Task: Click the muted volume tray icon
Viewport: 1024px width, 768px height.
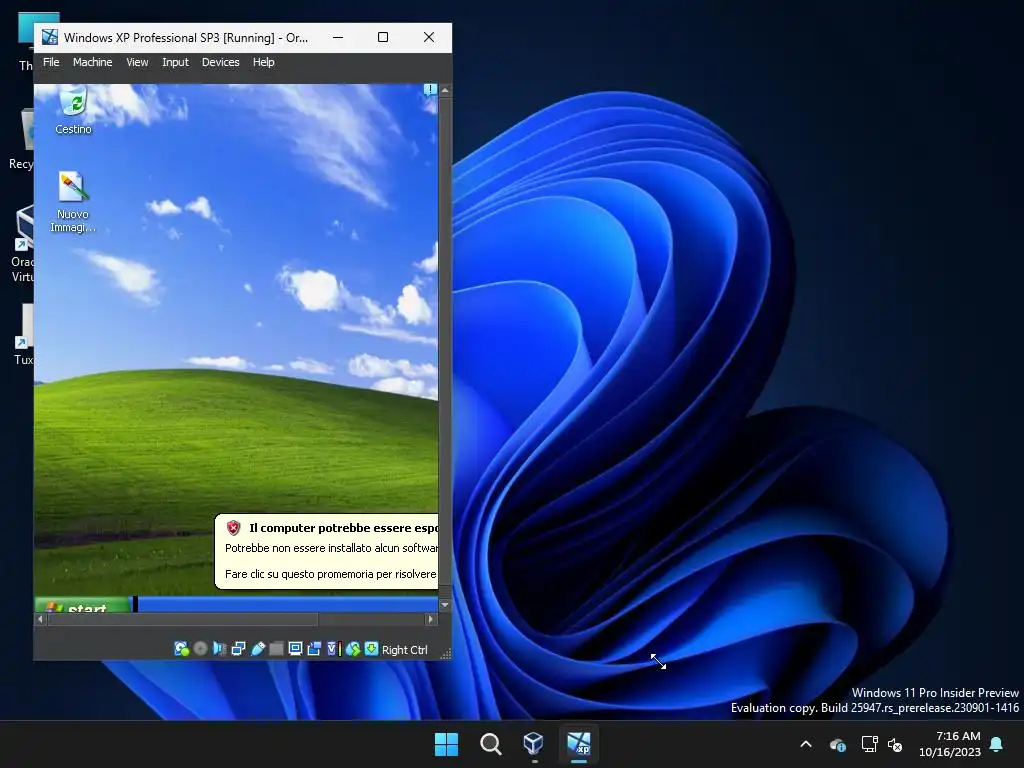Action: click(895, 744)
